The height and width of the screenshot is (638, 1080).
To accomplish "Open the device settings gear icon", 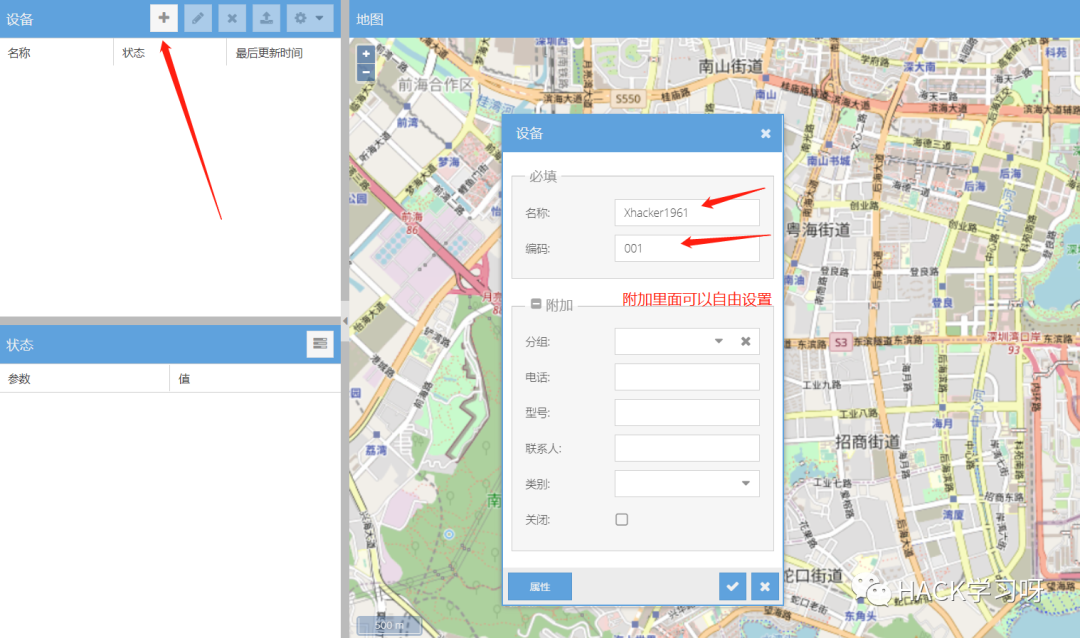I will 300,18.
